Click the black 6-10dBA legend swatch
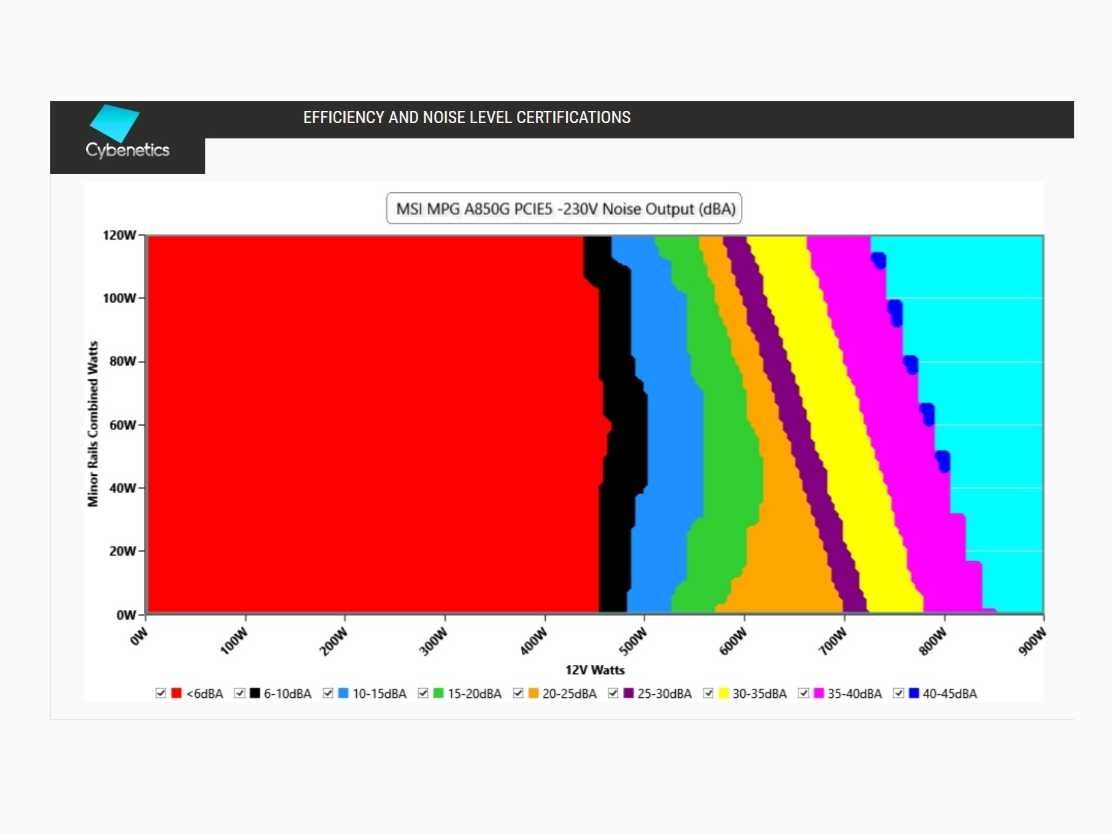This screenshot has width=1112, height=834. [x=255, y=693]
